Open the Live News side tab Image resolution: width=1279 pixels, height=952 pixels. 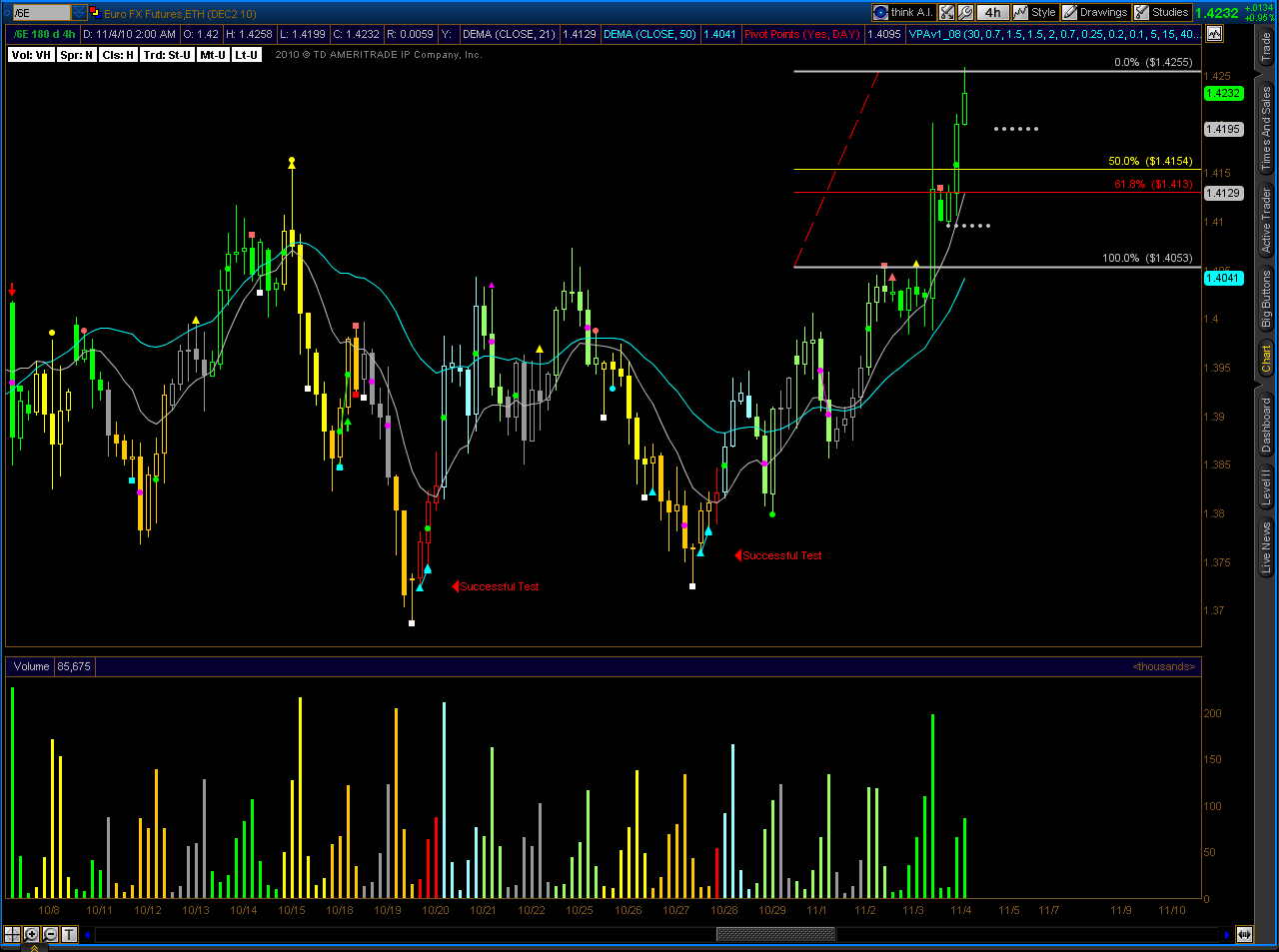coord(1266,547)
